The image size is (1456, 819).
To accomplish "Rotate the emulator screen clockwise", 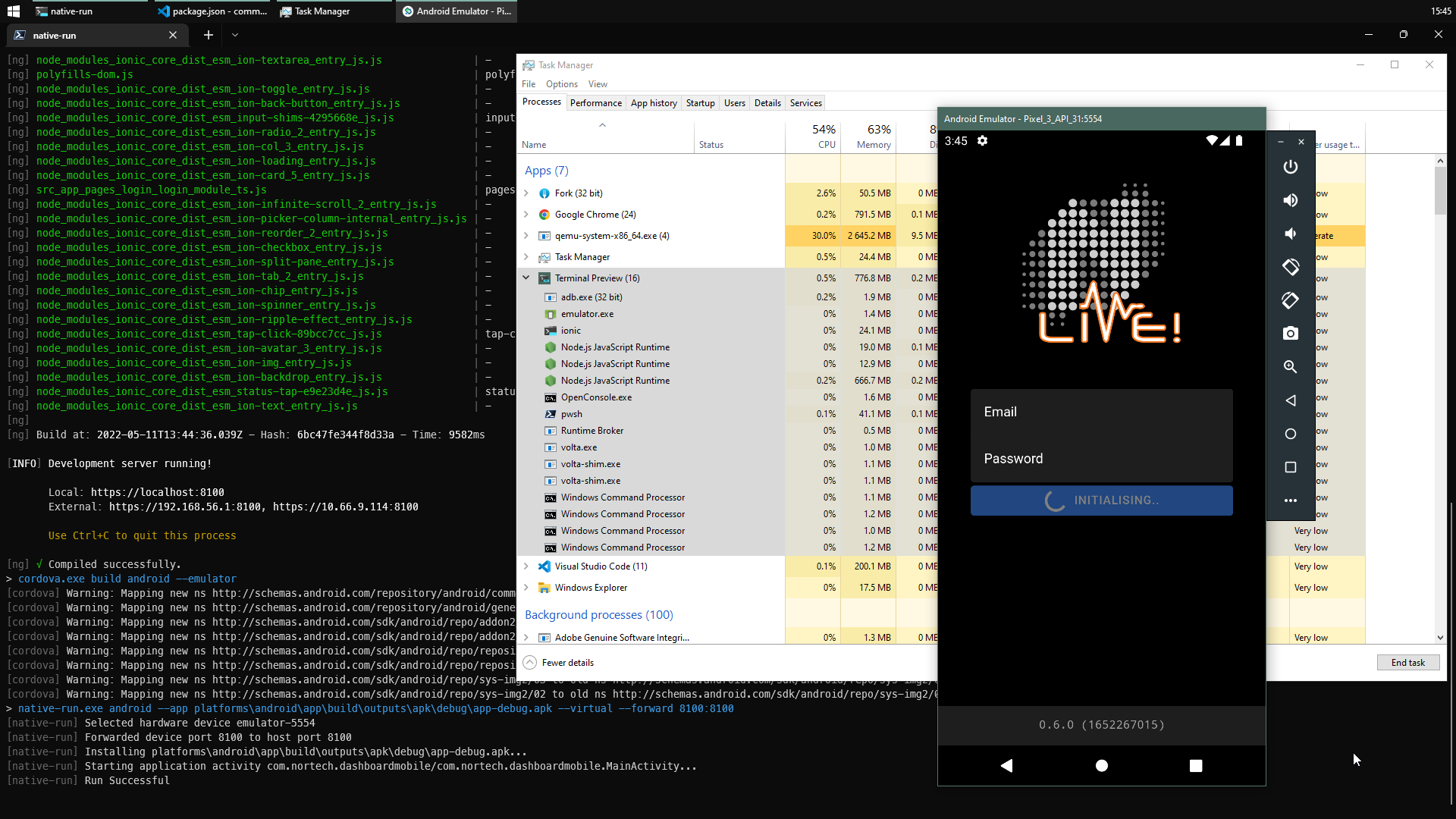I will (x=1291, y=300).
